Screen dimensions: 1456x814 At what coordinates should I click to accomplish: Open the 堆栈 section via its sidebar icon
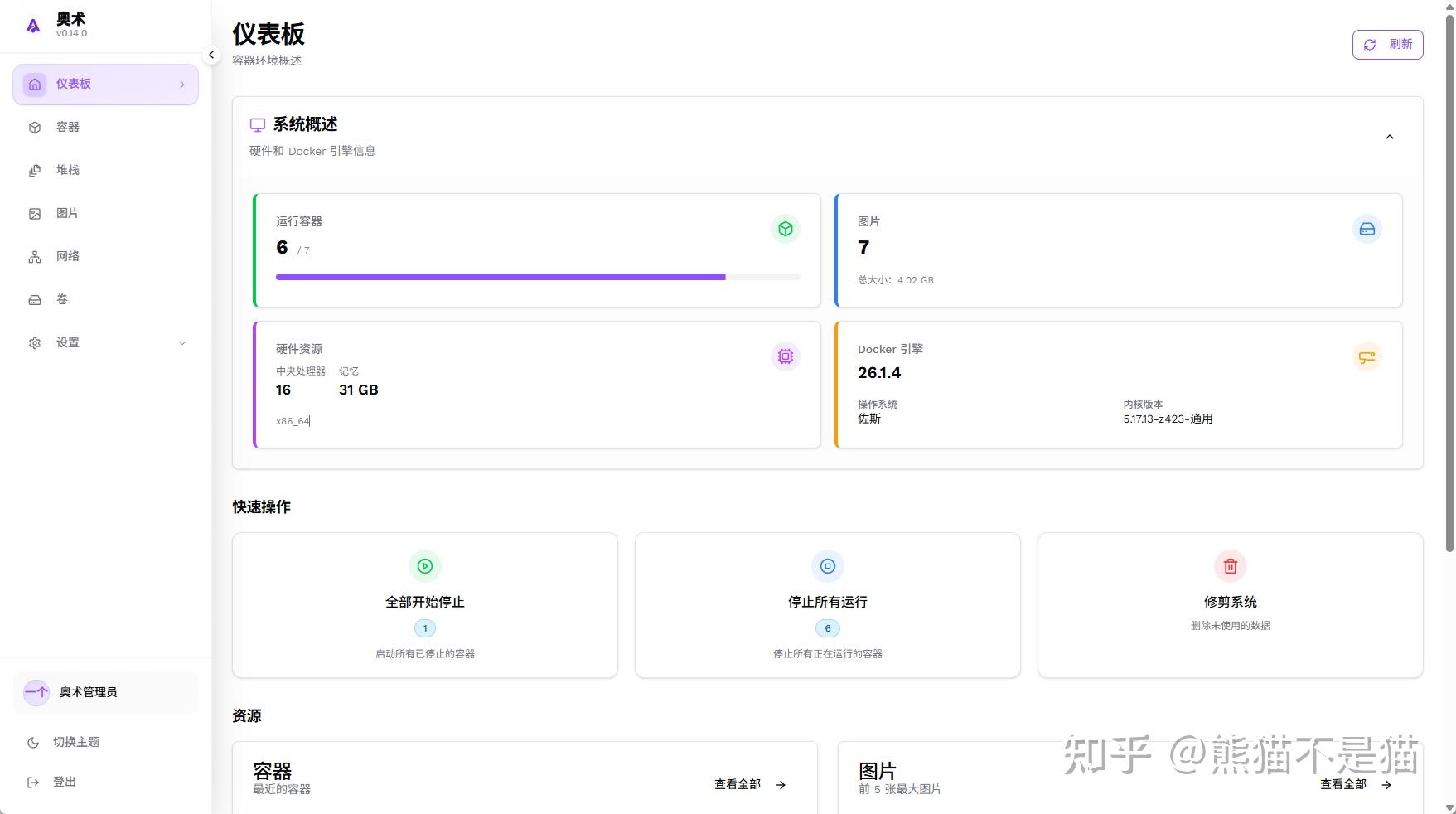pos(34,170)
